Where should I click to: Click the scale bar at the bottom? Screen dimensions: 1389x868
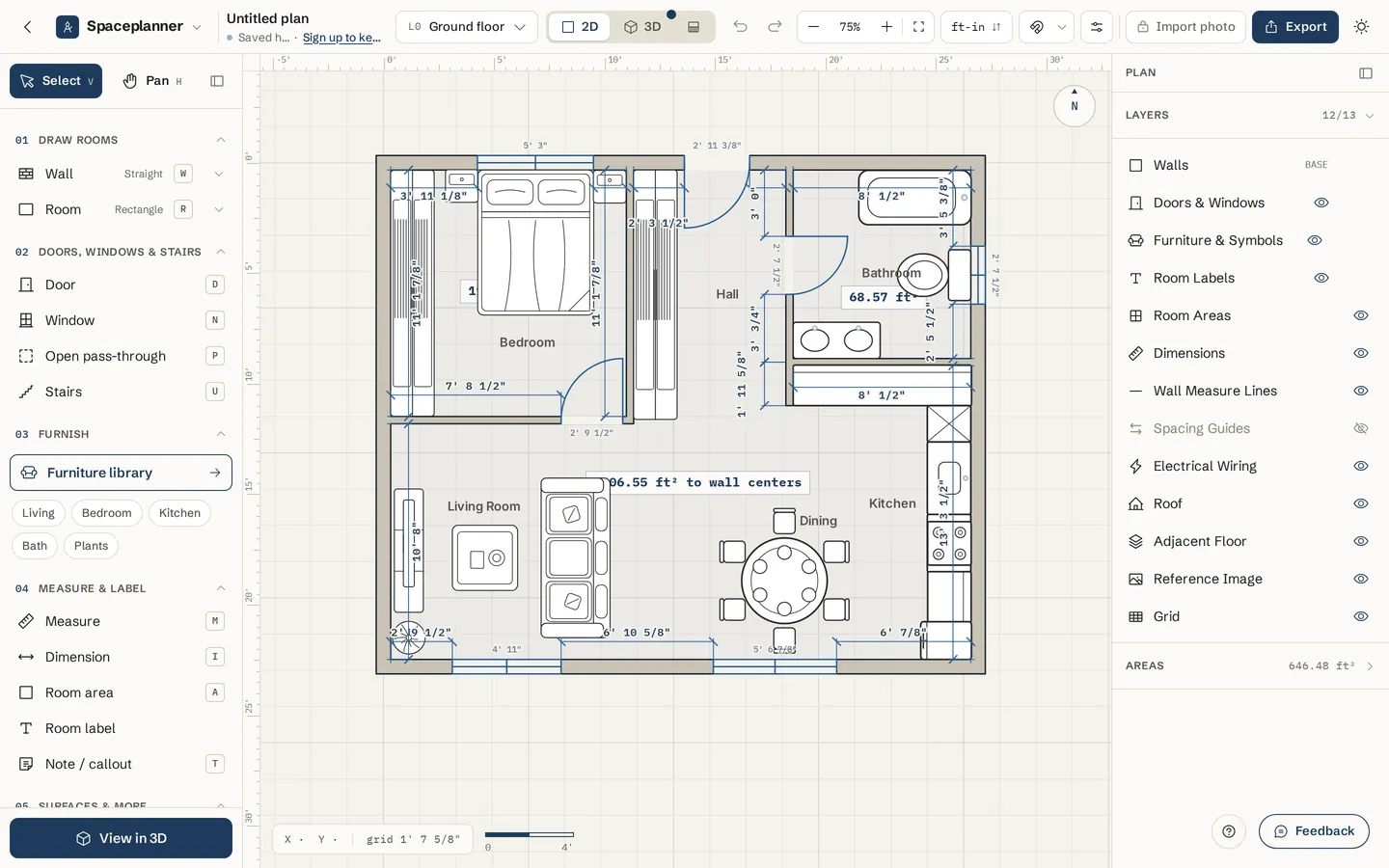[529, 835]
